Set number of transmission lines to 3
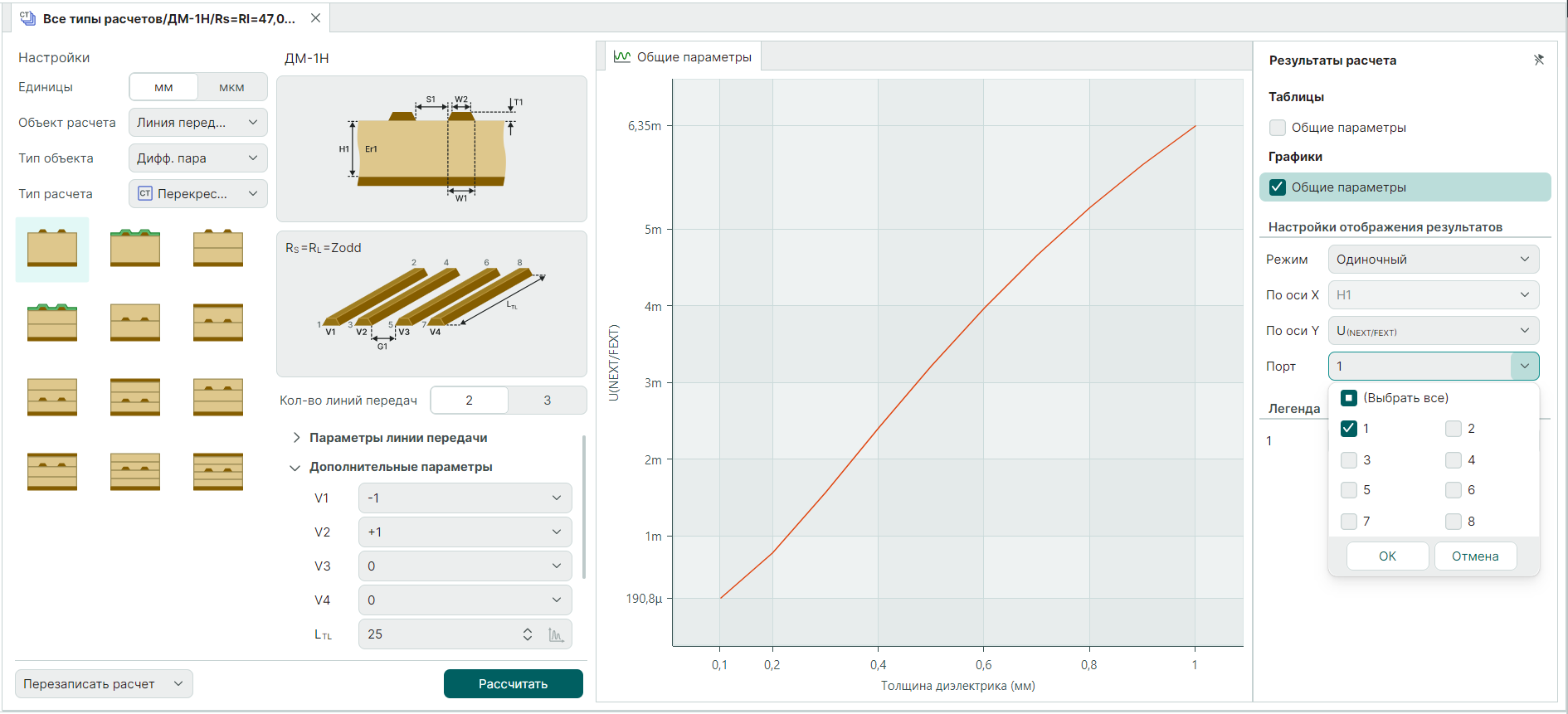This screenshot has height=714, width=1568. pyautogui.click(x=547, y=401)
